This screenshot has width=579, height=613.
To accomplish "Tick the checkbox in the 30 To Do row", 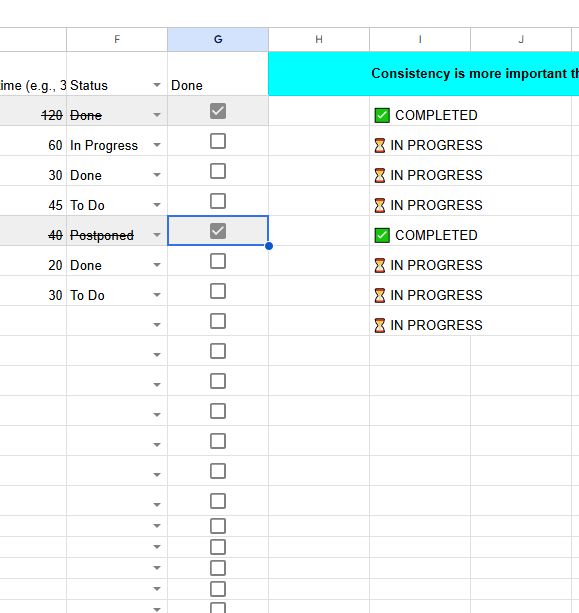I will pyautogui.click(x=218, y=291).
